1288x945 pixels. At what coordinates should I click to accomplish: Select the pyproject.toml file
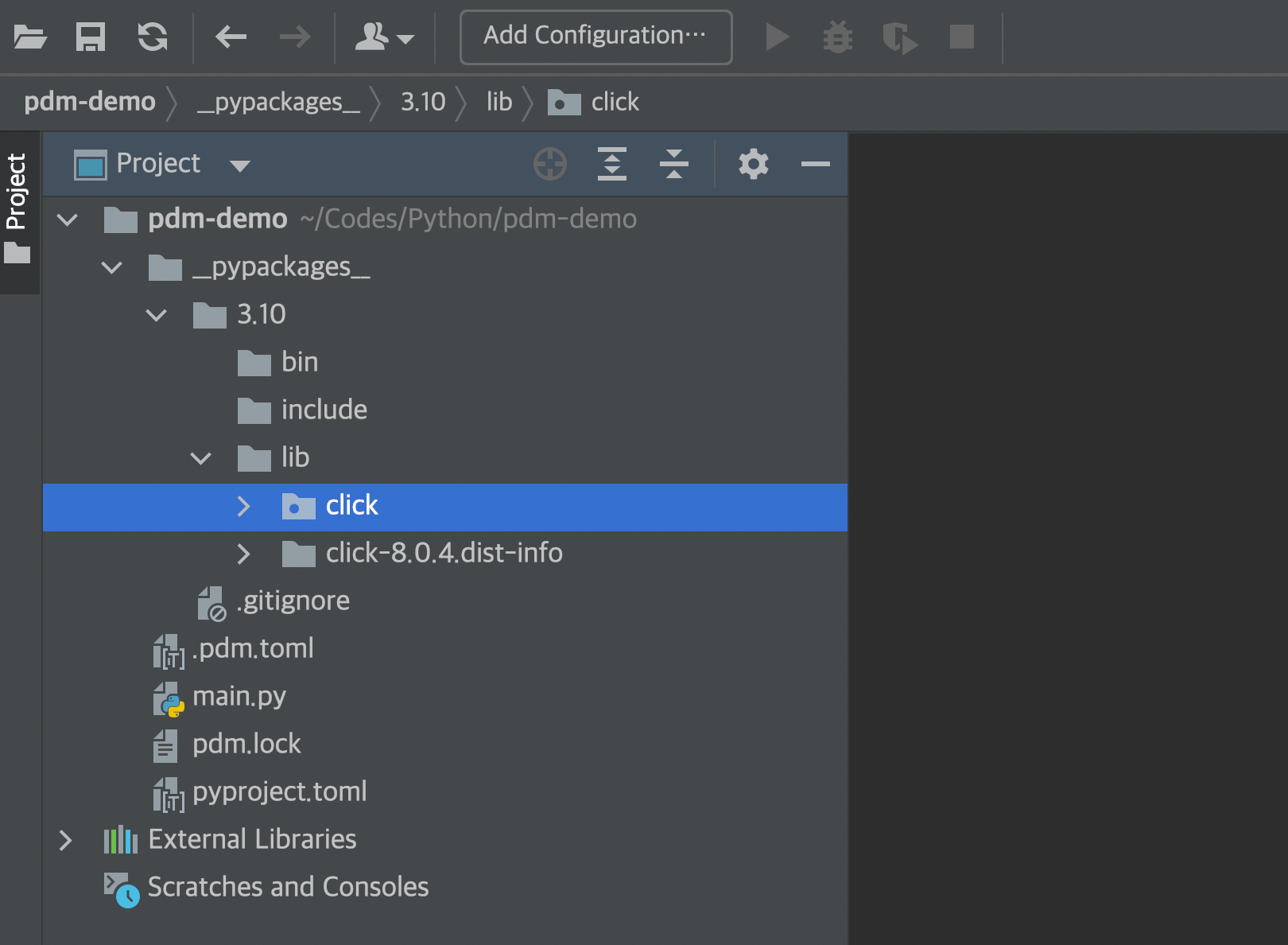point(279,791)
